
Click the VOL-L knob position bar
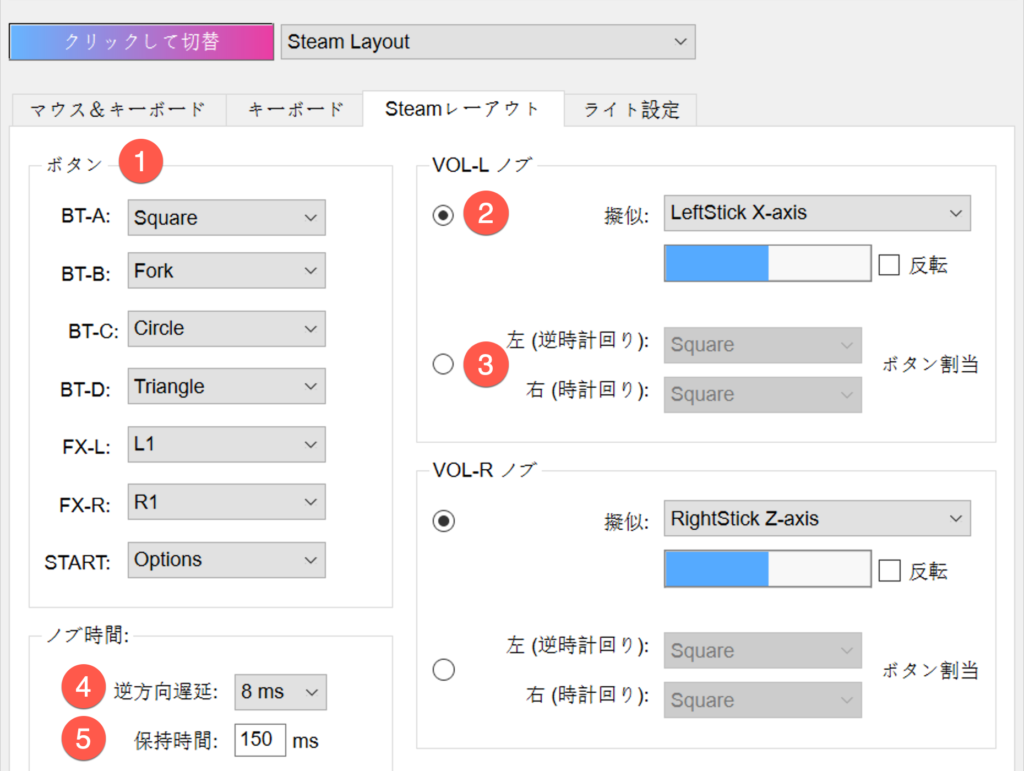pos(767,263)
